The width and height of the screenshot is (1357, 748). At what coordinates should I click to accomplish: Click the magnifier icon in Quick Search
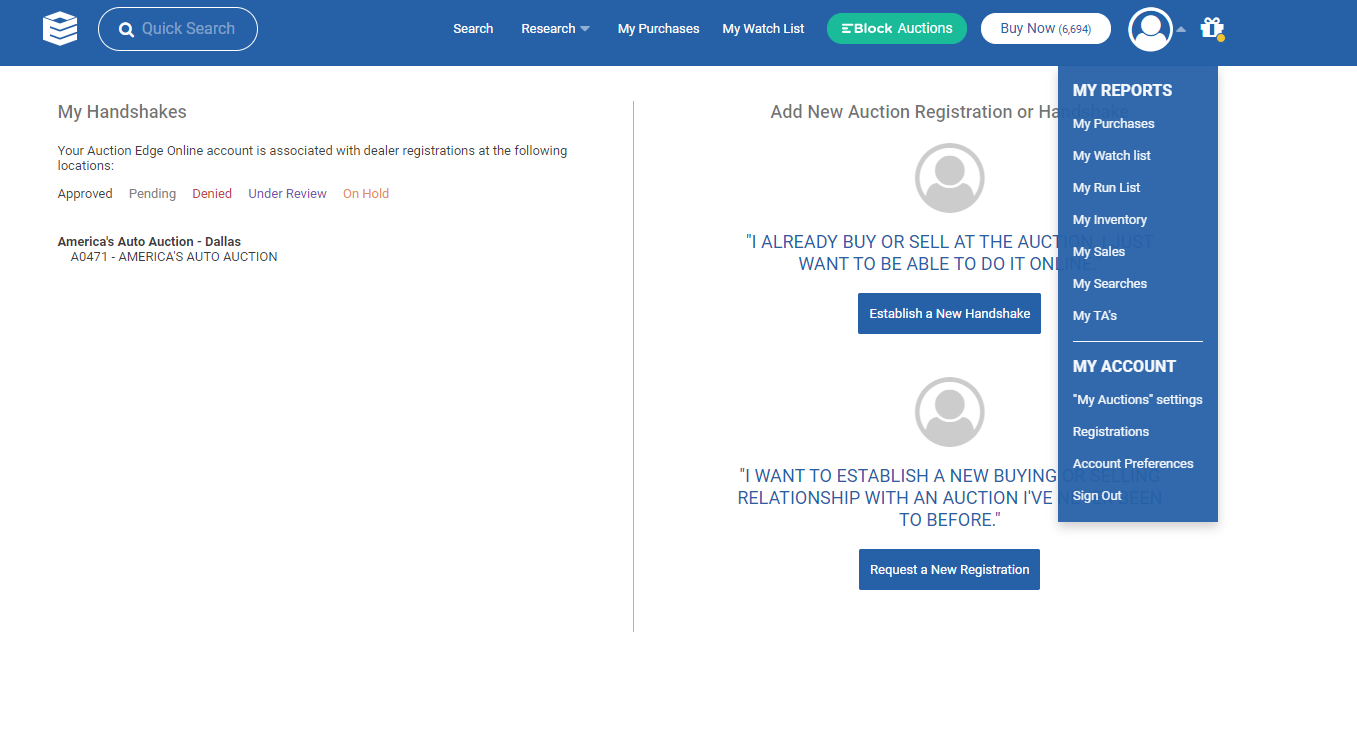tap(126, 29)
